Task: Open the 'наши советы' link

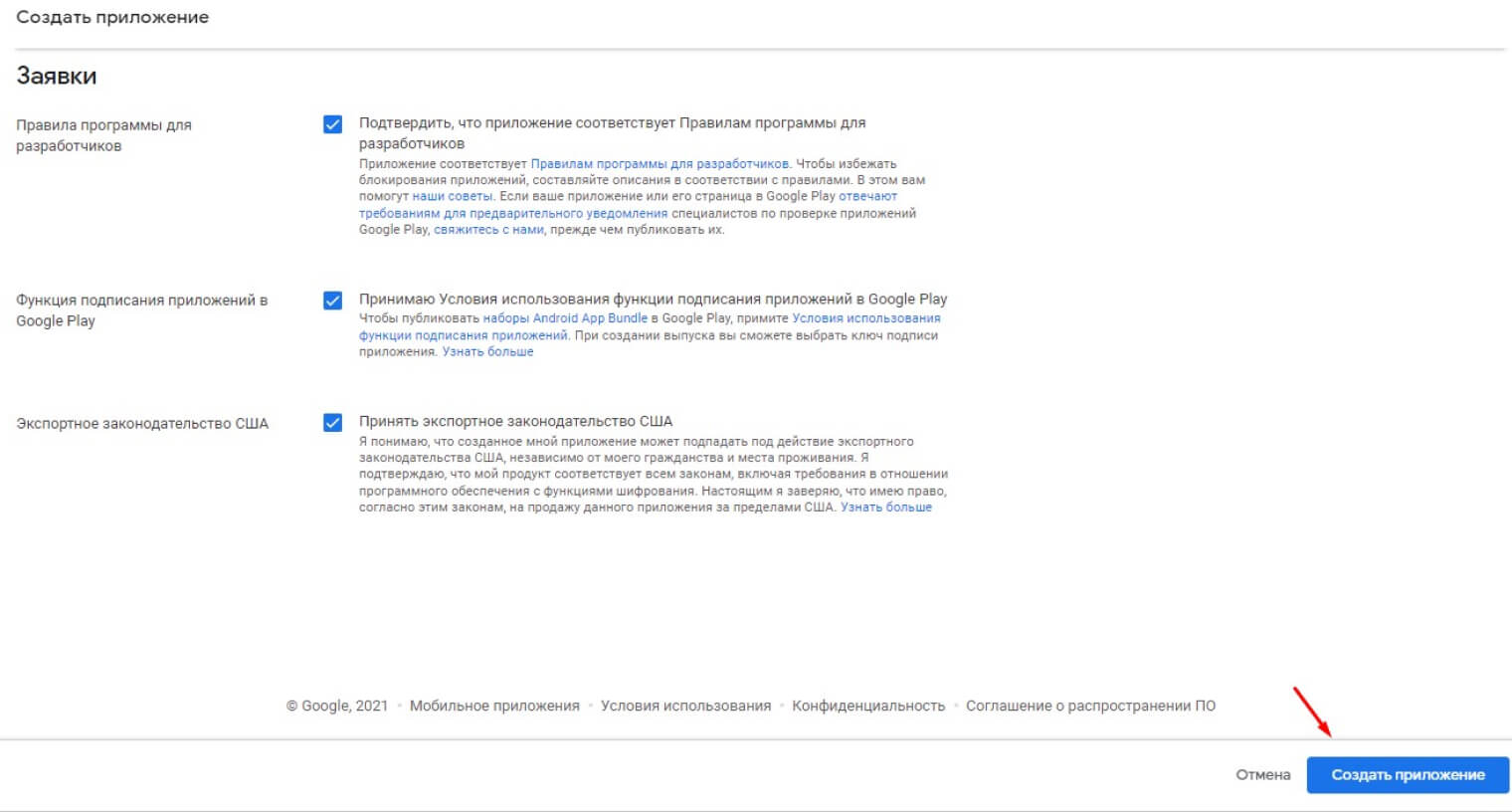Action: coord(453,197)
